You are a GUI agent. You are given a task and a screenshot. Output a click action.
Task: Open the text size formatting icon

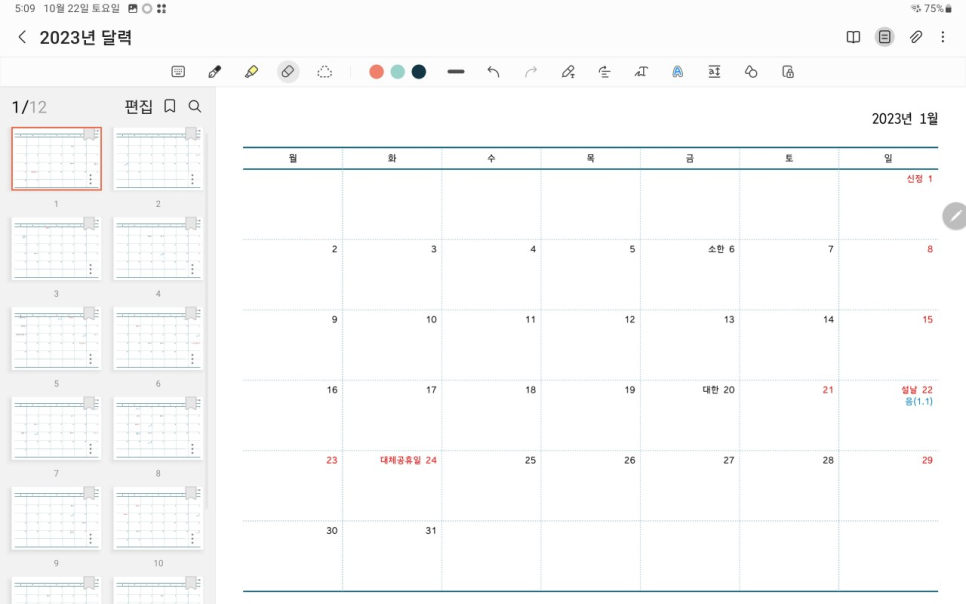[x=714, y=71]
